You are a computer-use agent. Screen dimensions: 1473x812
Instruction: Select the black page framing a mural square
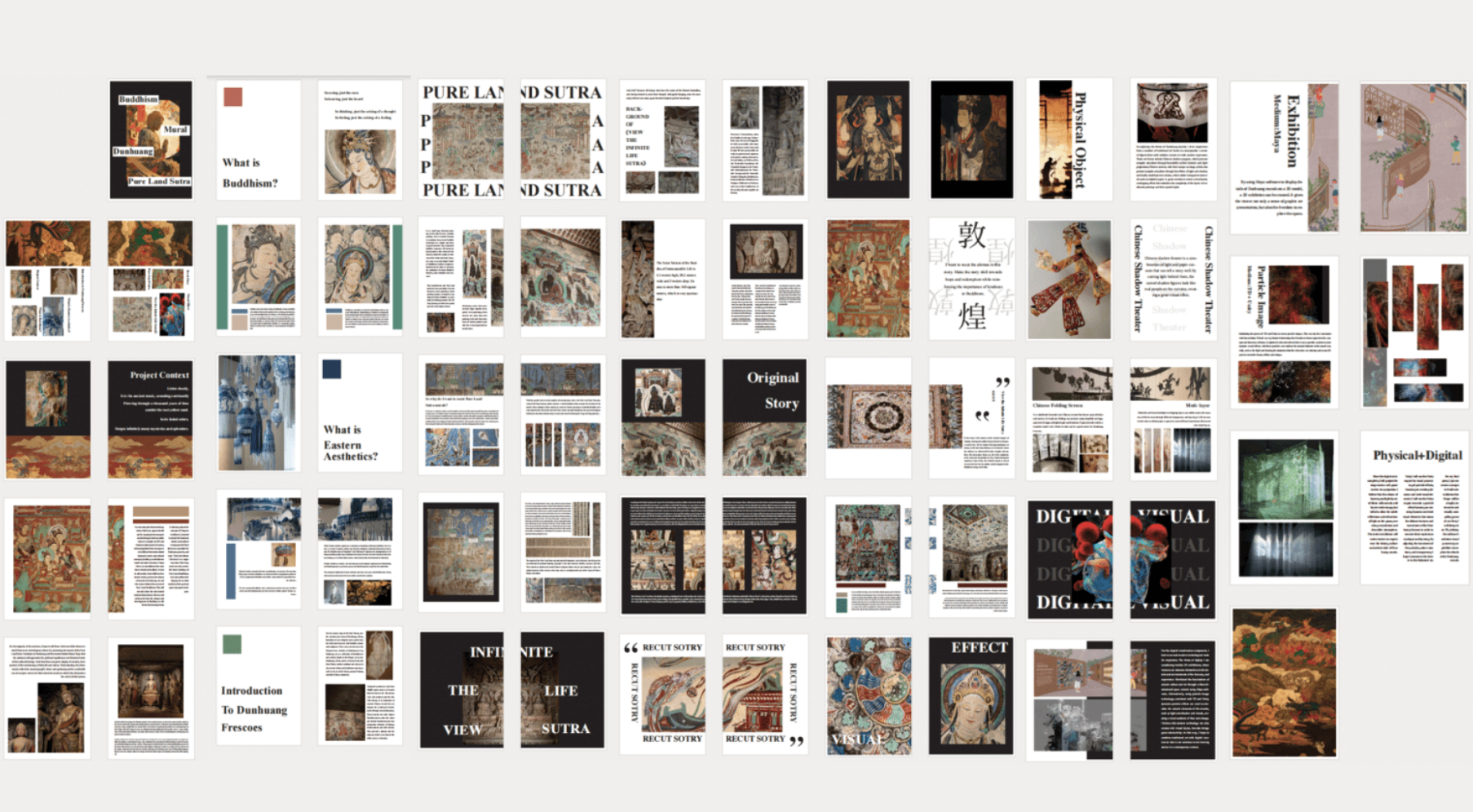[462, 552]
